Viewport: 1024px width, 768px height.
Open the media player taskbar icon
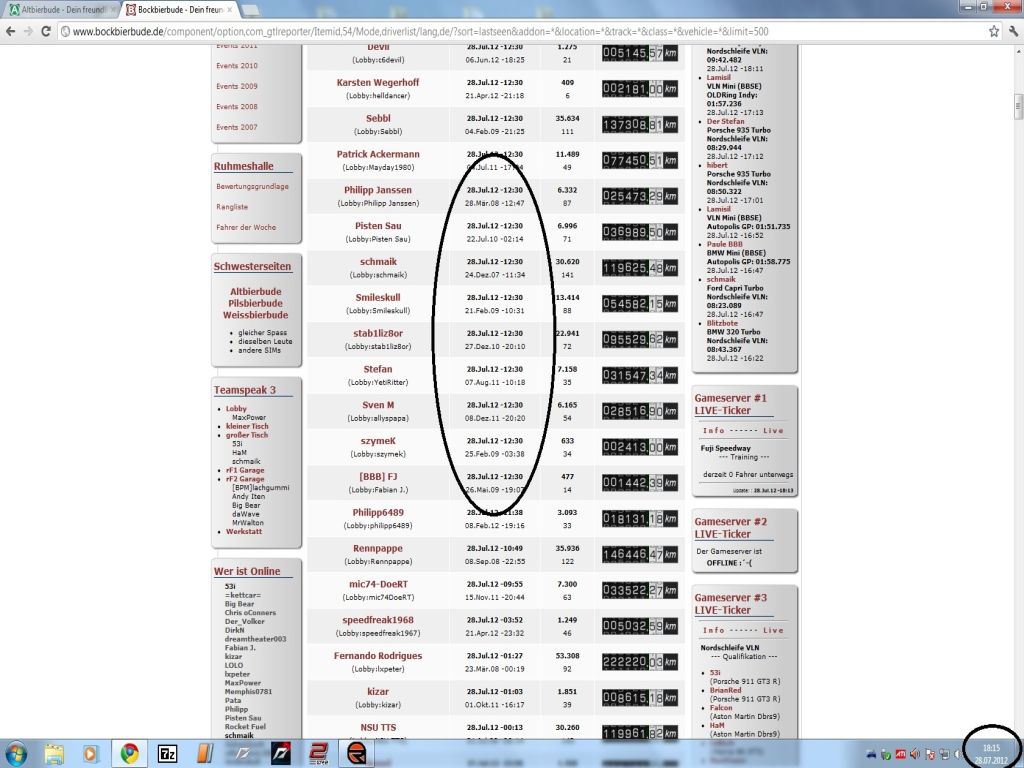tap(91, 752)
